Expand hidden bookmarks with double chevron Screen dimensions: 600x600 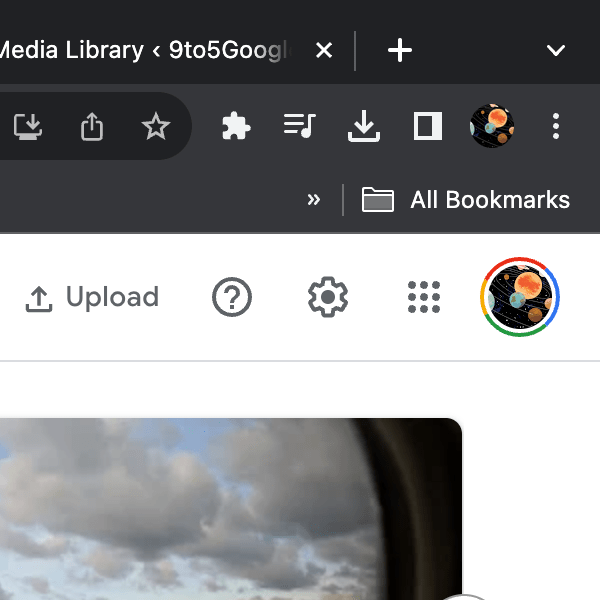[314, 200]
